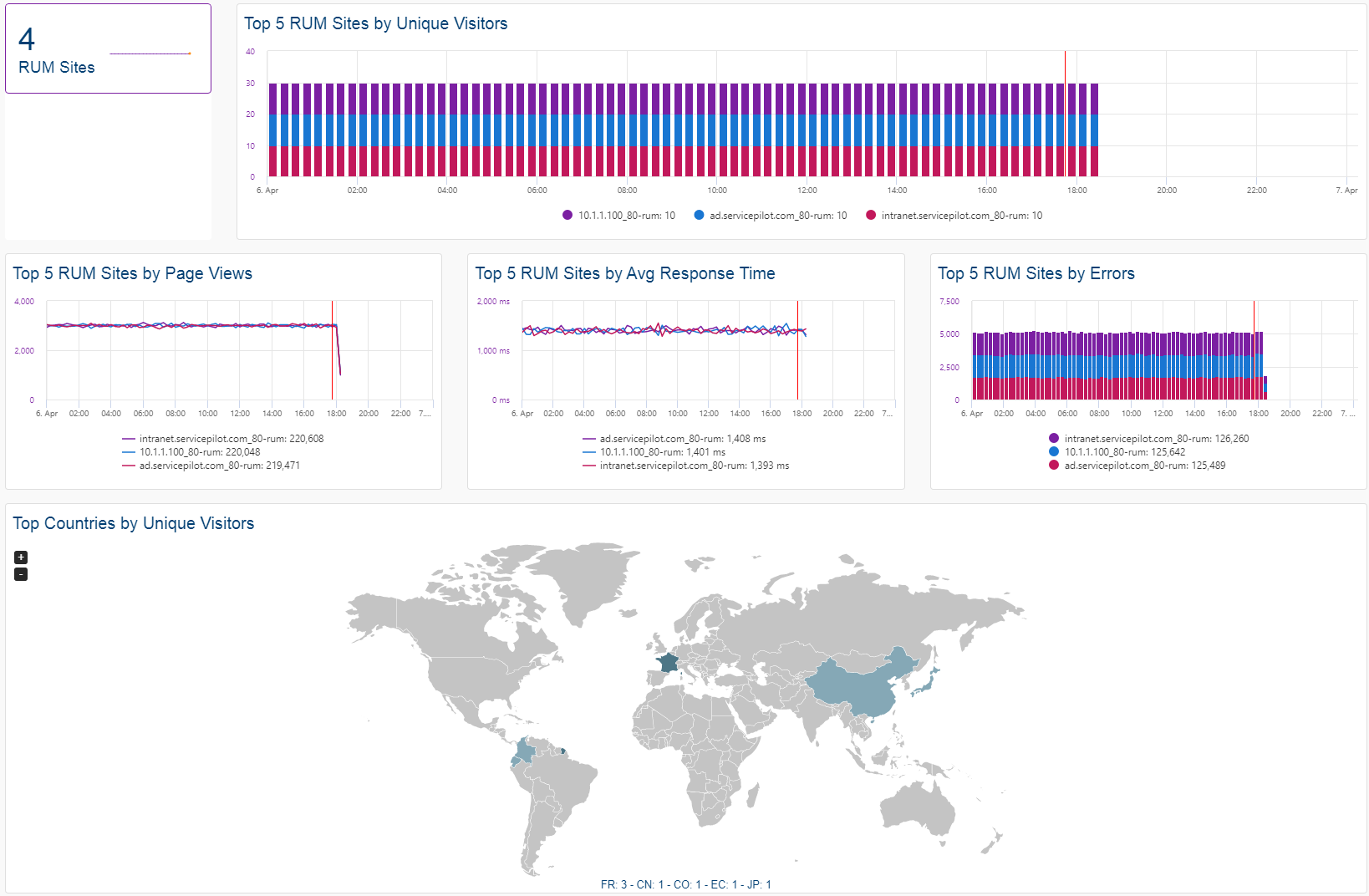Click the sparkline in RUM Sites tile
1369x896 pixels.
150,53
